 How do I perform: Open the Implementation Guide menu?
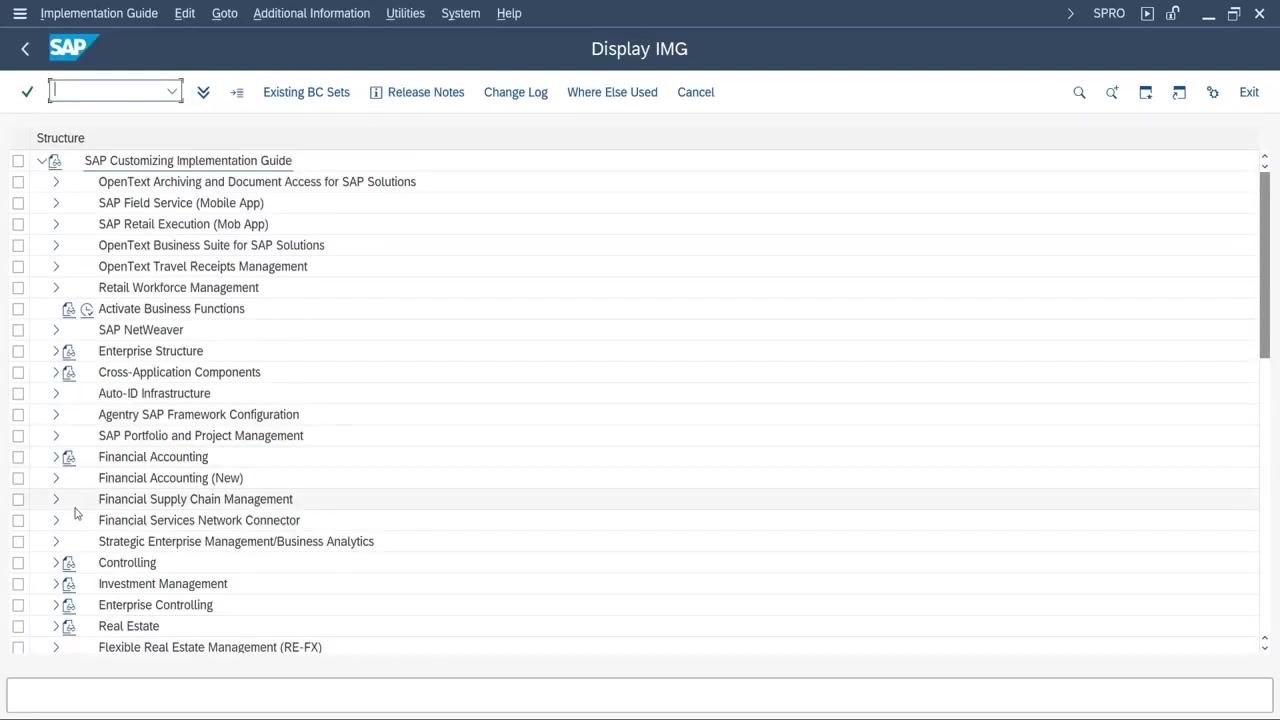[x=99, y=13]
